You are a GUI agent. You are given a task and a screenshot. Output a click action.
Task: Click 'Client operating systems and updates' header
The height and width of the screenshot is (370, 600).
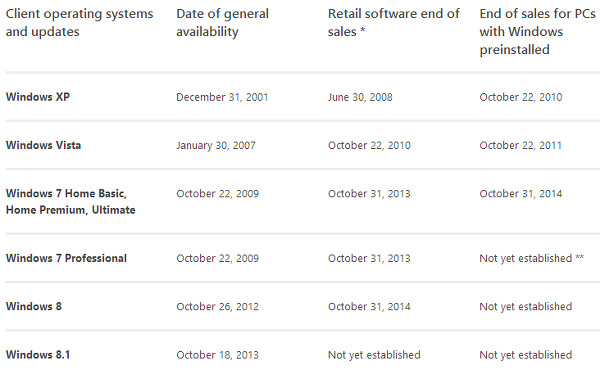tap(79, 23)
